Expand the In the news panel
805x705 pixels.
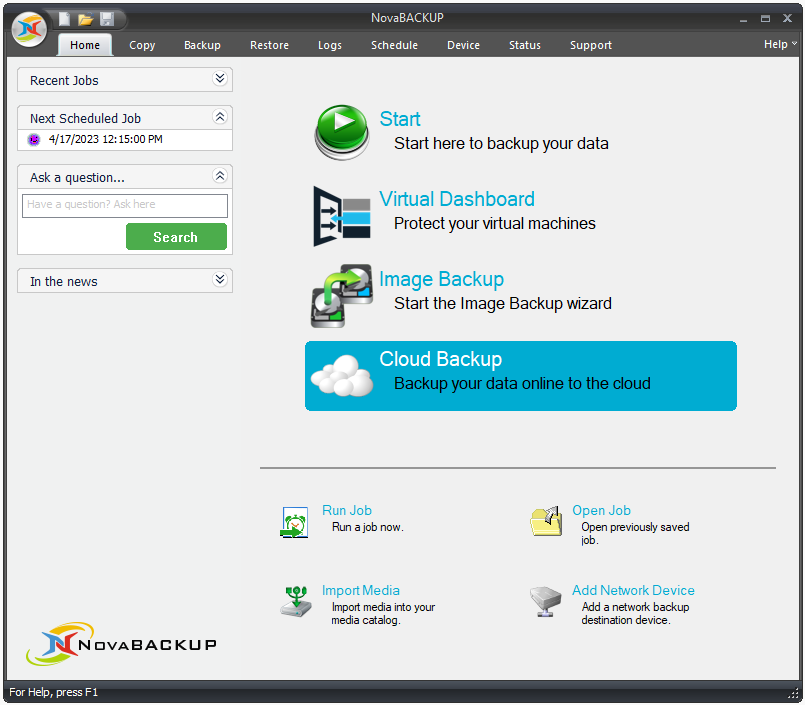220,280
